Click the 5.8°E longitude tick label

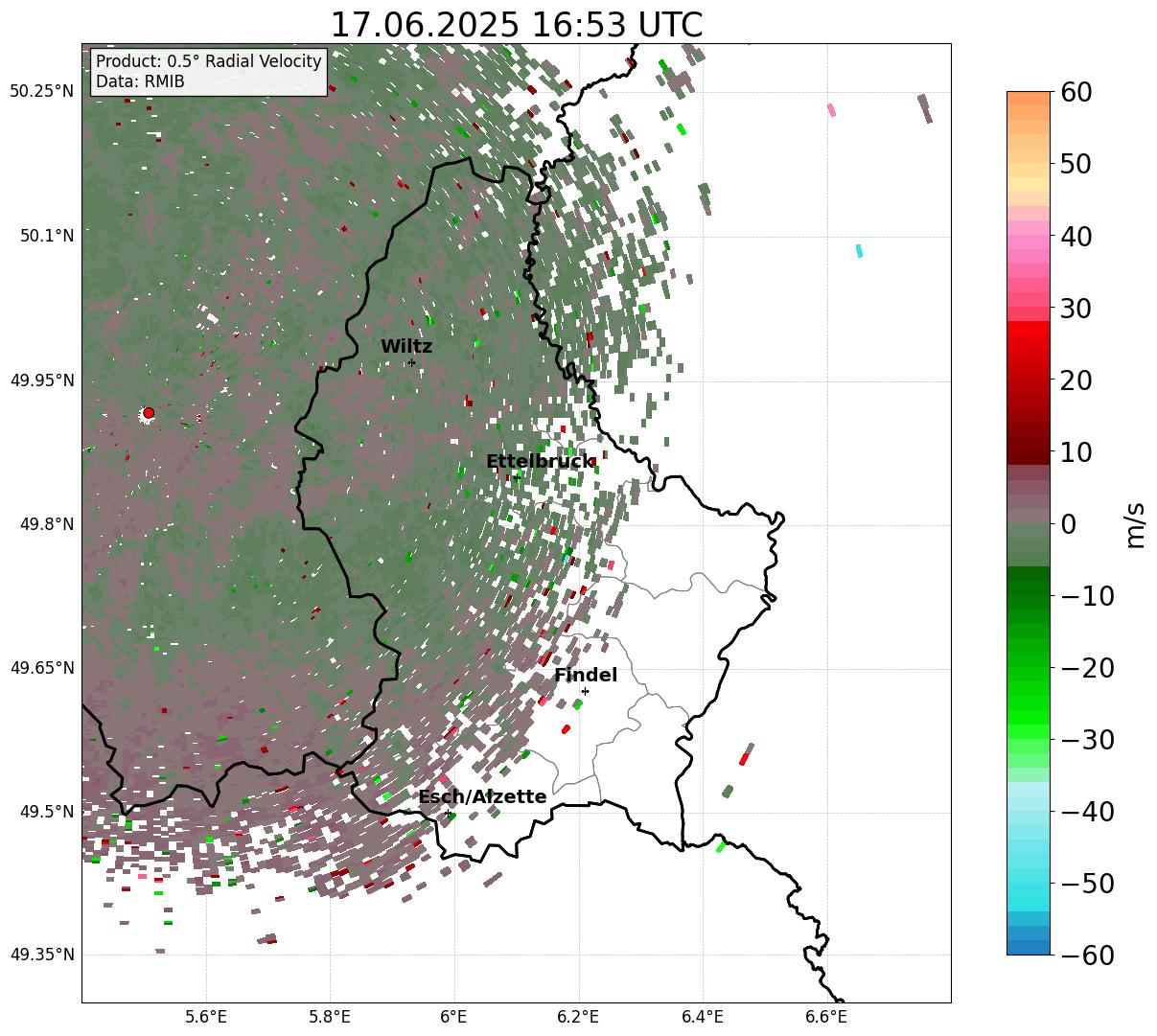tap(330, 1017)
